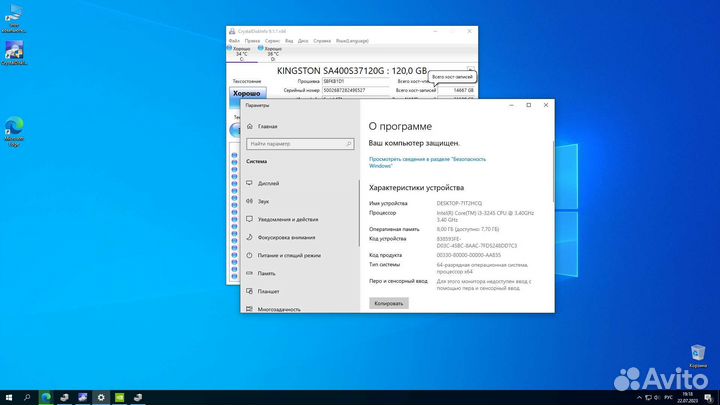Open the green NVIDIA taskbar icon
720x405 pixels.
coord(119,398)
